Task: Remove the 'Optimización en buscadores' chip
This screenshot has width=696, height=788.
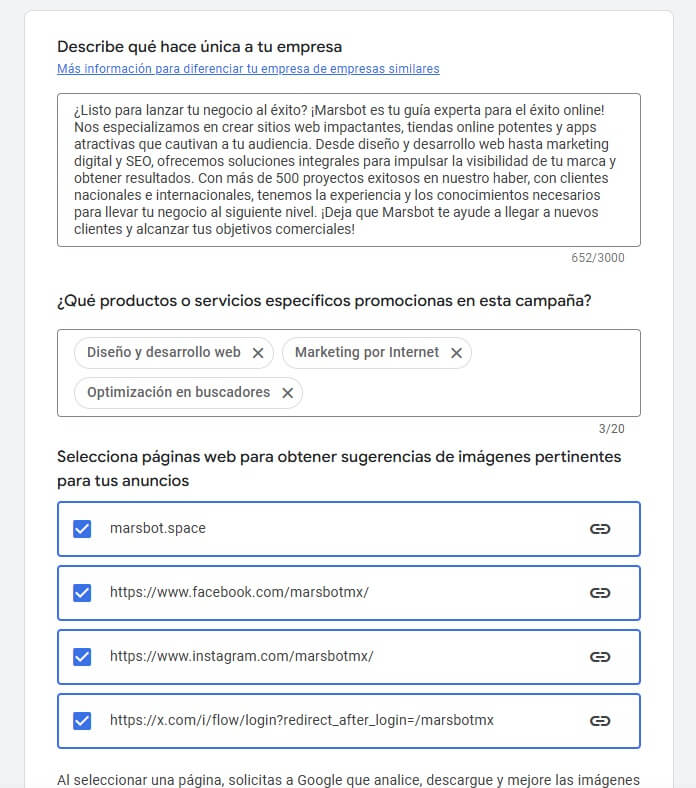Action: 287,393
